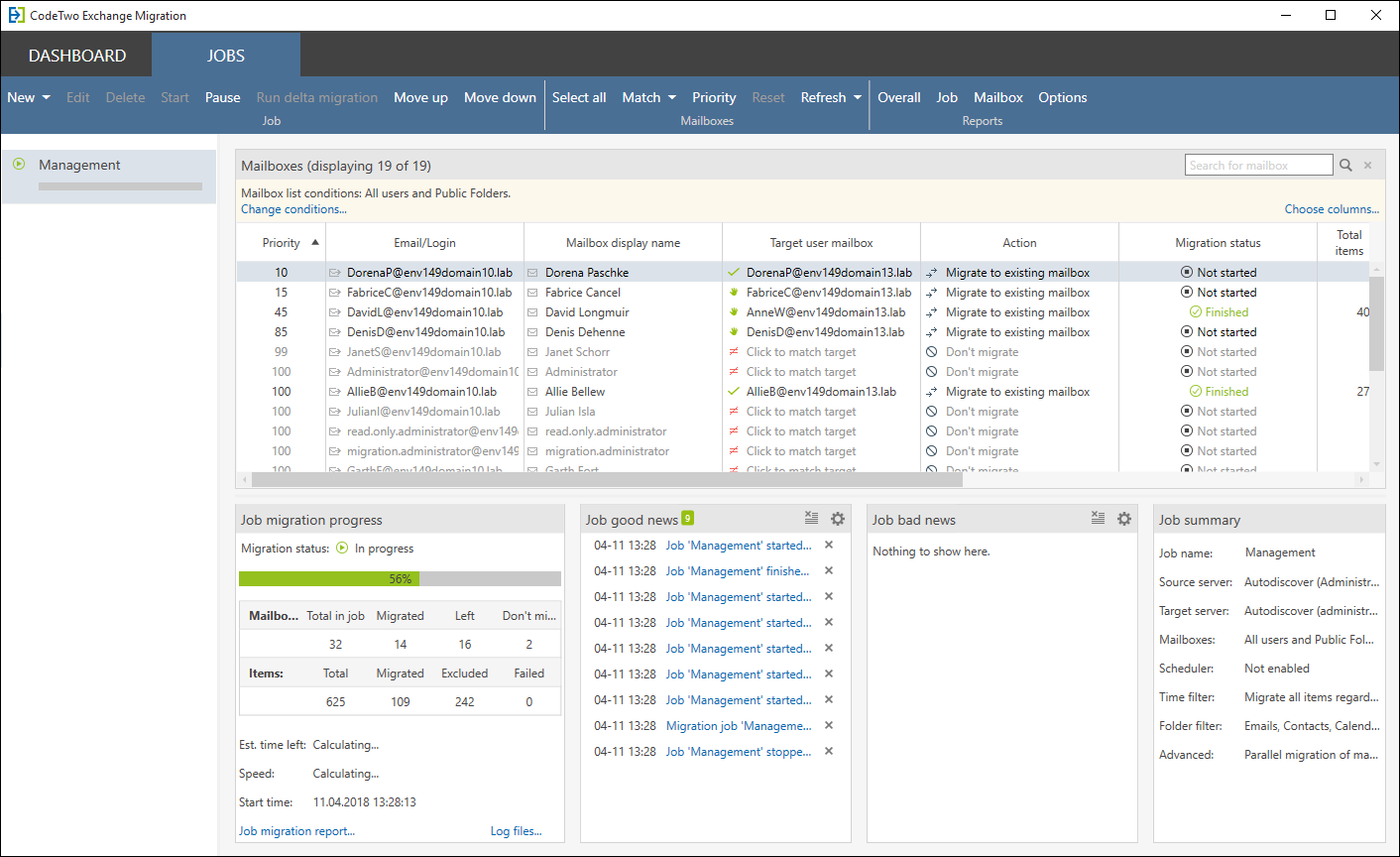The width and height of the screenshot is (1400, 857).
Task: Open Choose columns... link
Action: coord(1332,209)
